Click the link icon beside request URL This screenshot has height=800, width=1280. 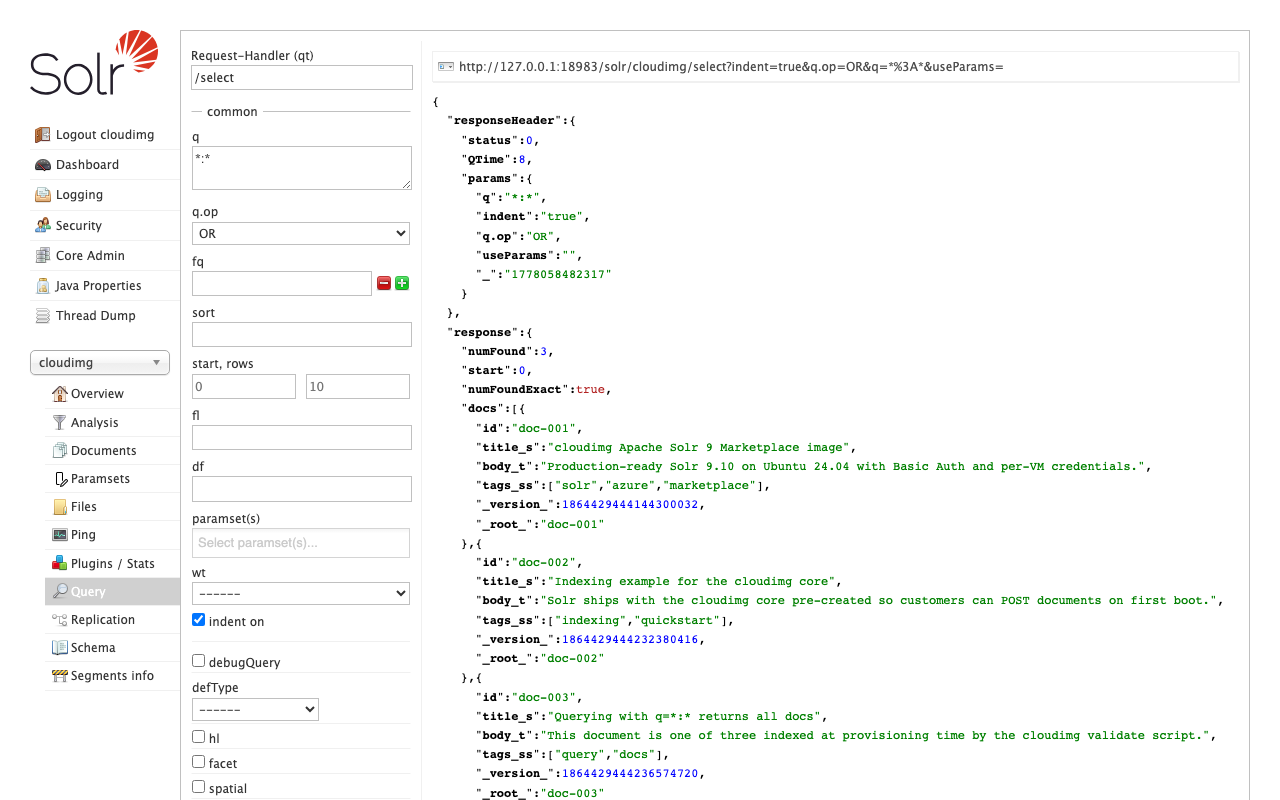tap(446, 66)
